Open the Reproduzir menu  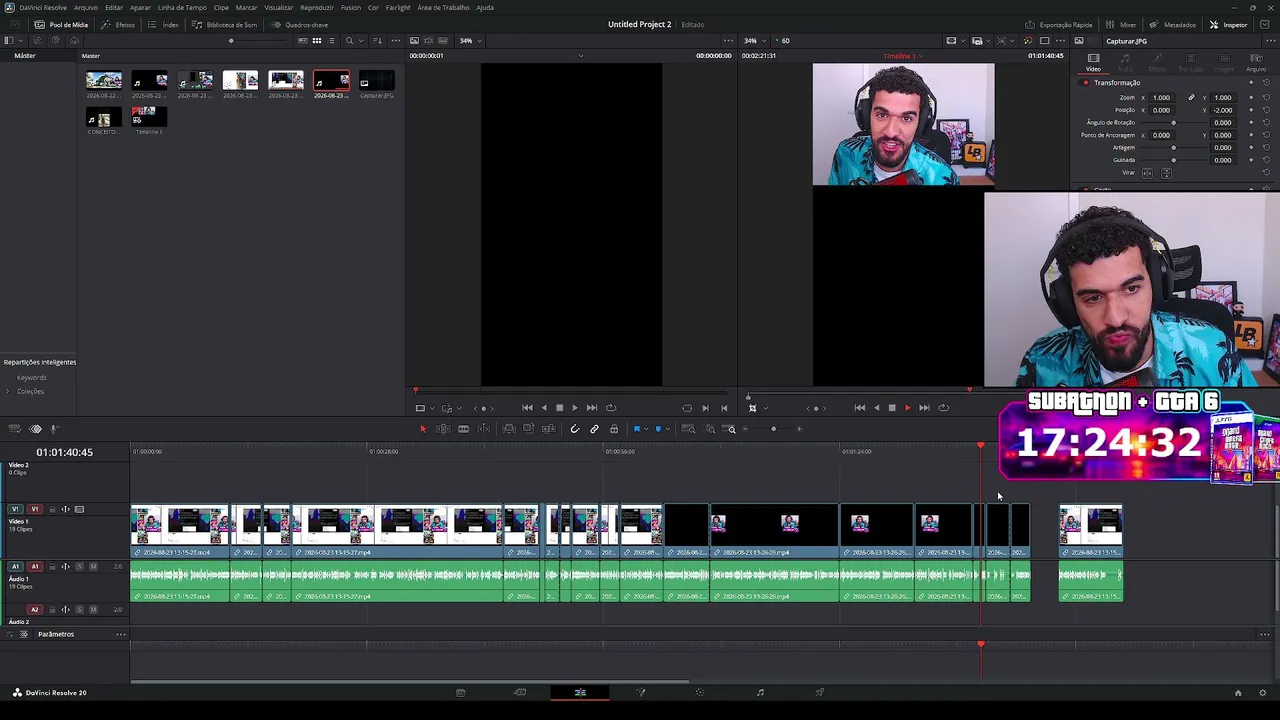tap(317, 7)
